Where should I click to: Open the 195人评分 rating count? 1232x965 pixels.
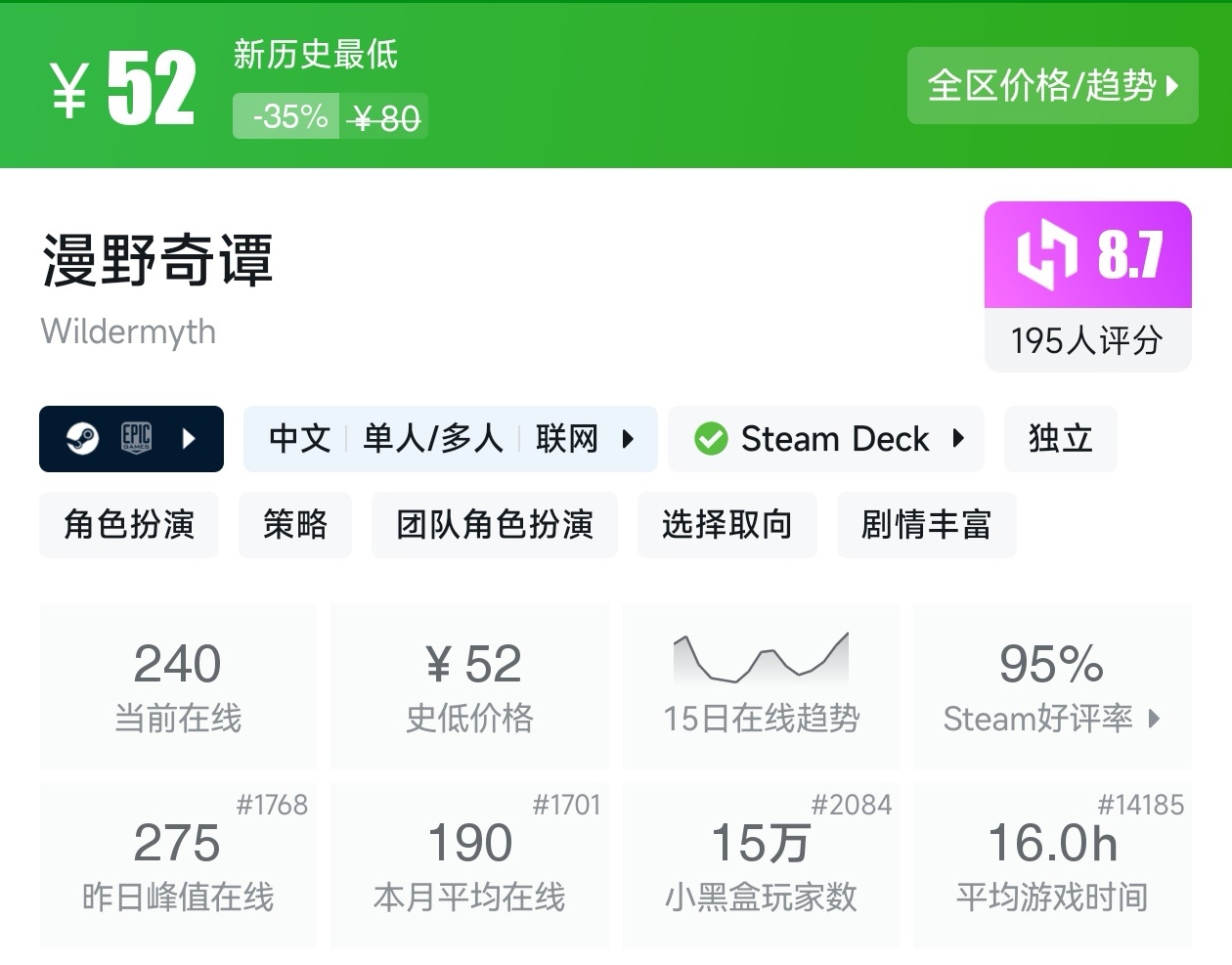[x=1087, y=340]
